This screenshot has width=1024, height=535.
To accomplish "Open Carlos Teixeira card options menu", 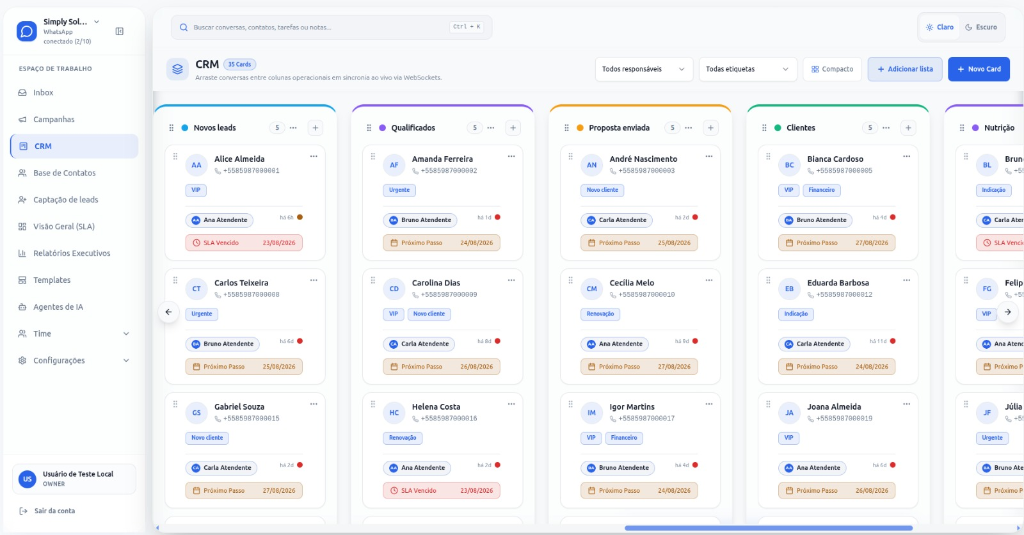I will point(314,281).
